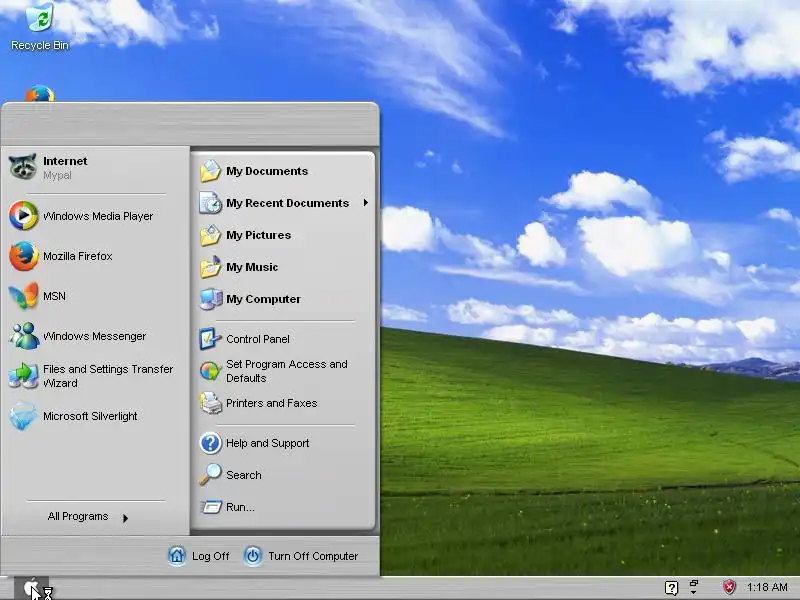Click the MSN butterfly icon

23,296
